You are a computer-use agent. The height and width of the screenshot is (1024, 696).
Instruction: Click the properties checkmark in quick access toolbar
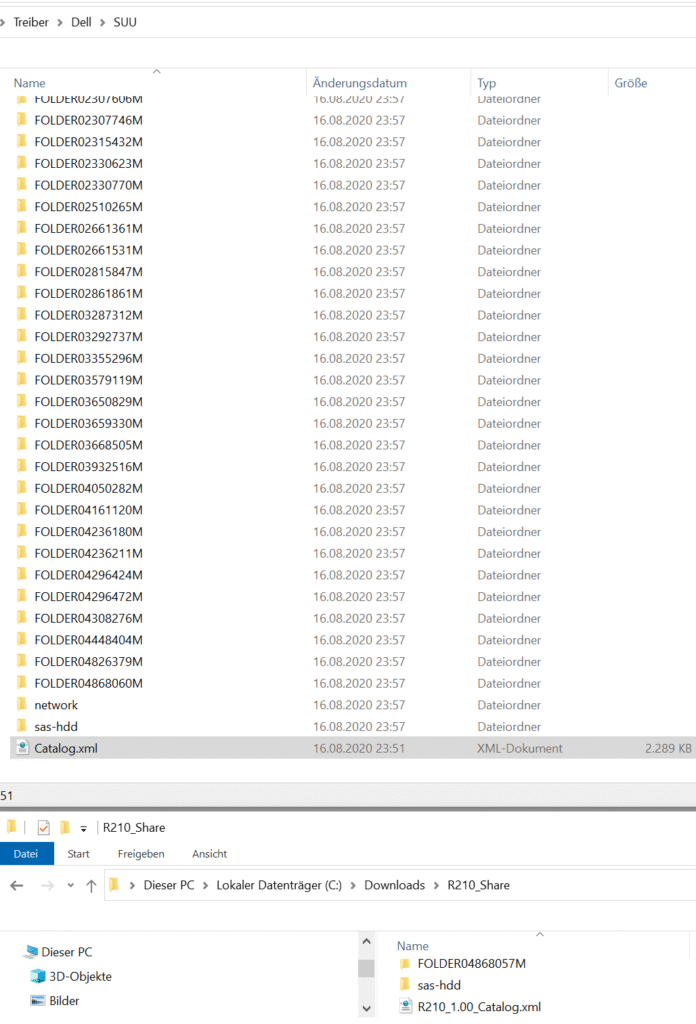(x=43, y=827)
